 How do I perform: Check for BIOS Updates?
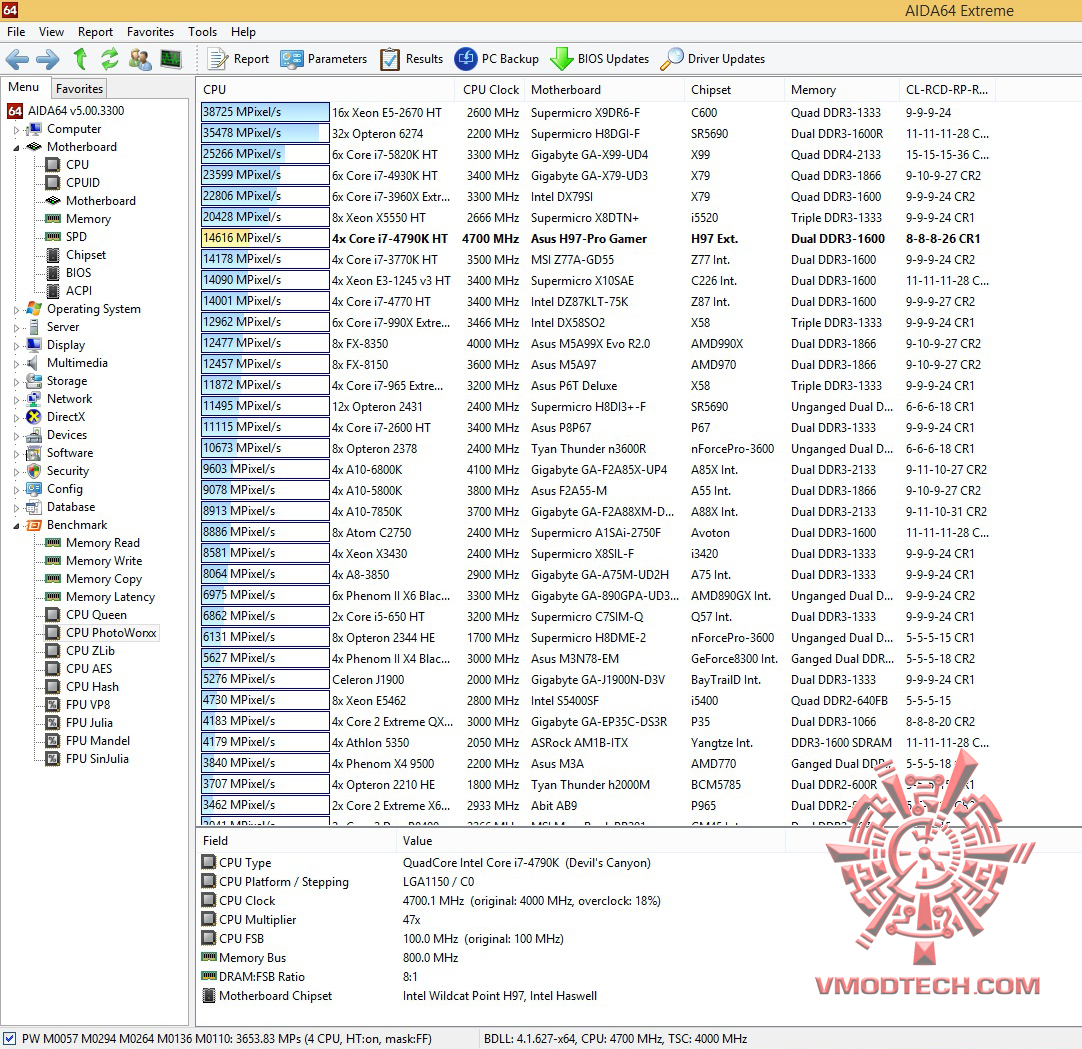point(600,59)
